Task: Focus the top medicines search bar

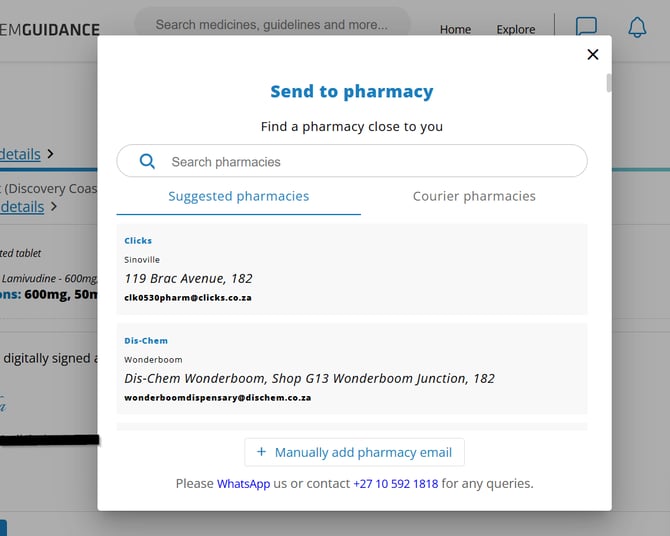Action: tap(272, 25)
